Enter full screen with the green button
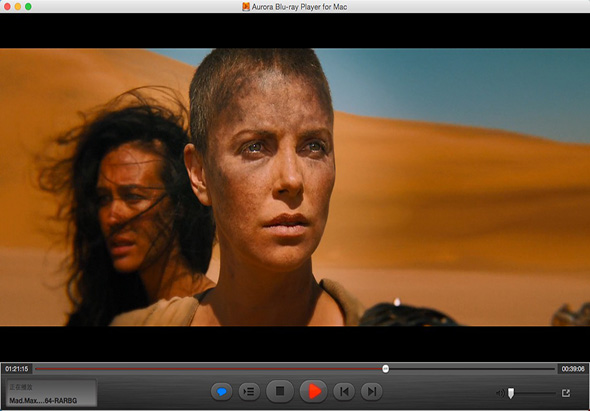The width and height of the screenshot is (590, 411). click(28, 7)
